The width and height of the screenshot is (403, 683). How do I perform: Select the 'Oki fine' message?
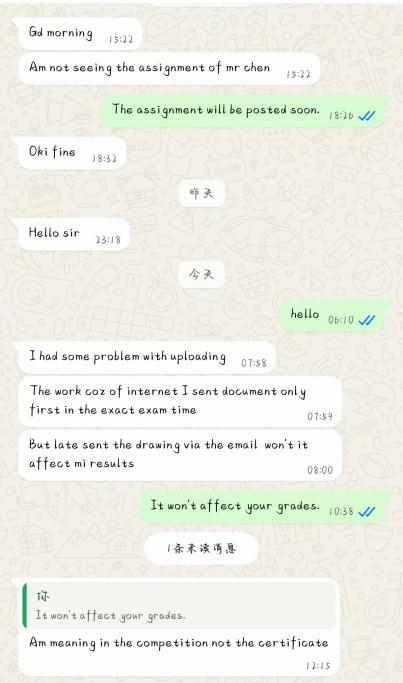click(x=72, y=153)
